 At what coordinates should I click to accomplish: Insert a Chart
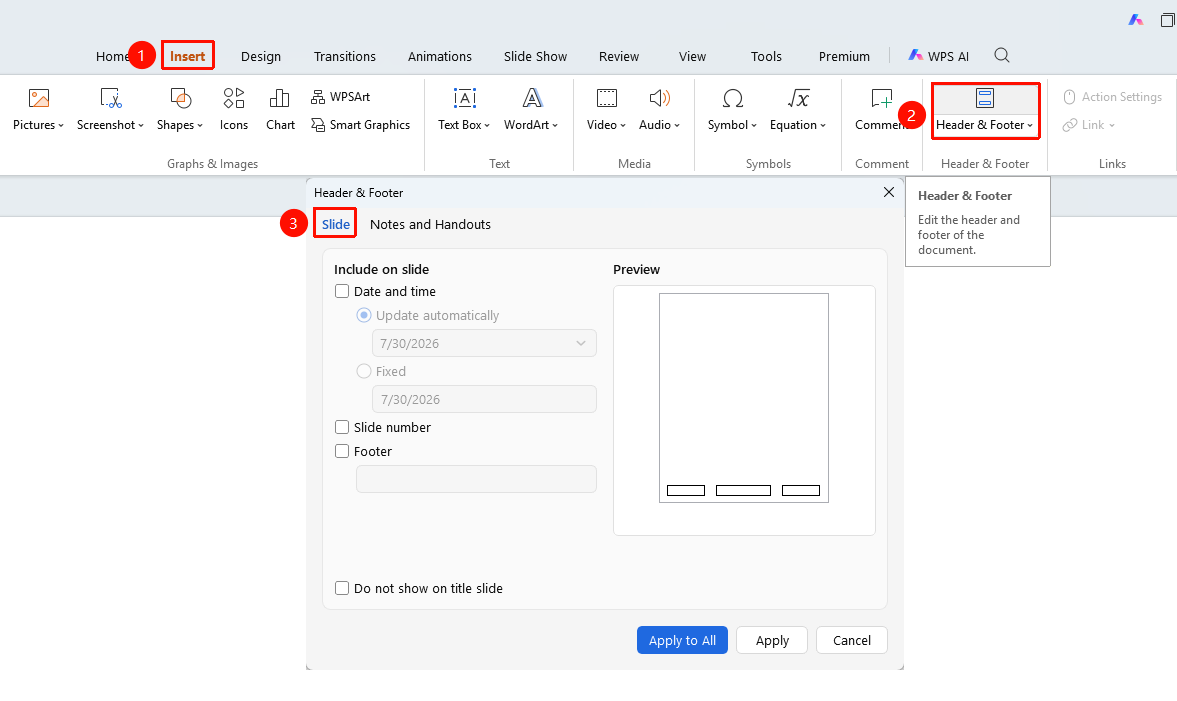click(280, 110)
